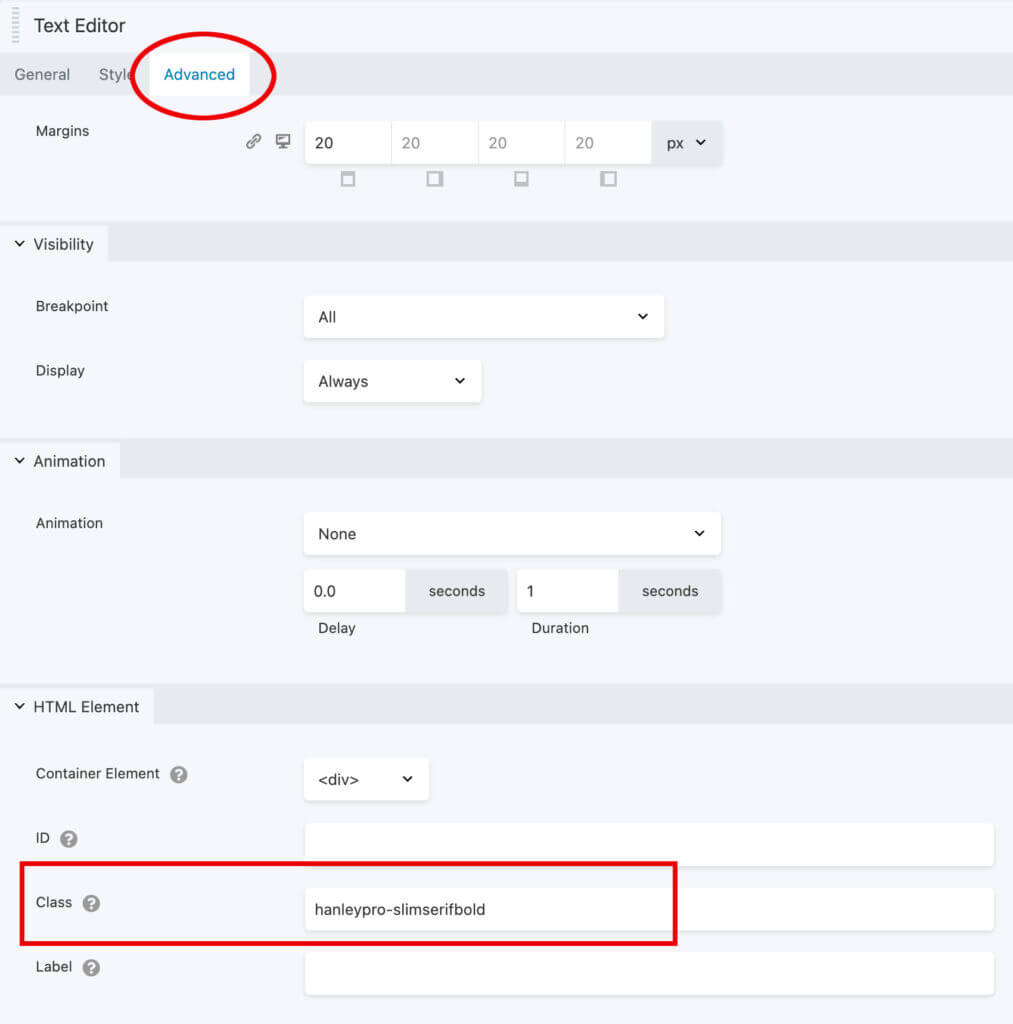Open the Display dropdown set to Always

pos(392,381)
